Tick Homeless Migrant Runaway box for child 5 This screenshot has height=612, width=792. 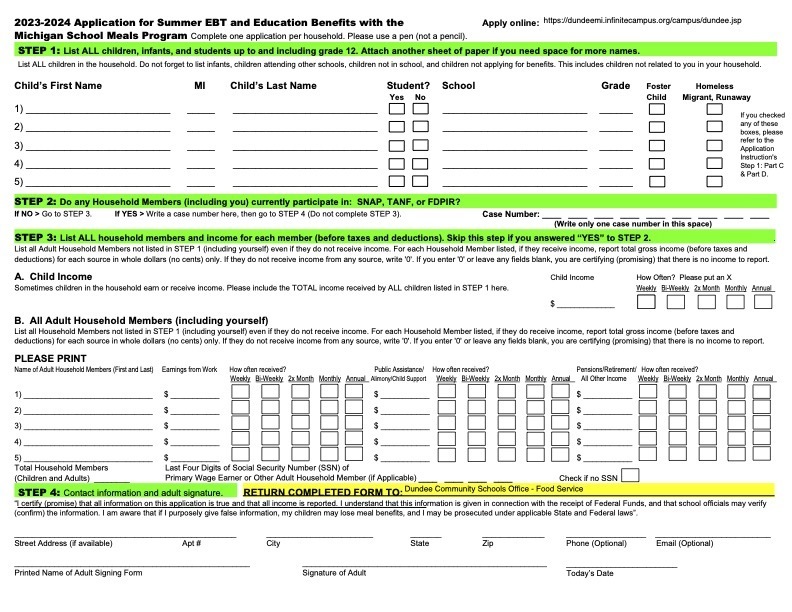(714, 181)
